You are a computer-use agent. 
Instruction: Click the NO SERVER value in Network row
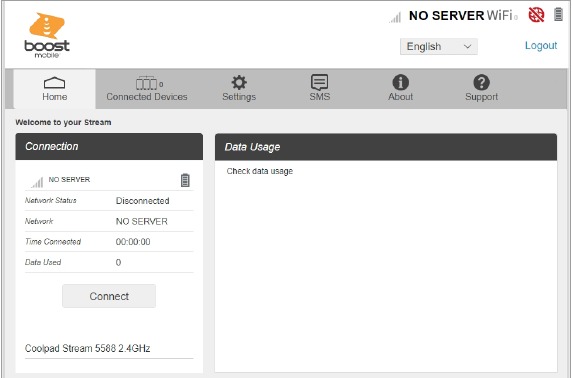click(x=142, y=221)
